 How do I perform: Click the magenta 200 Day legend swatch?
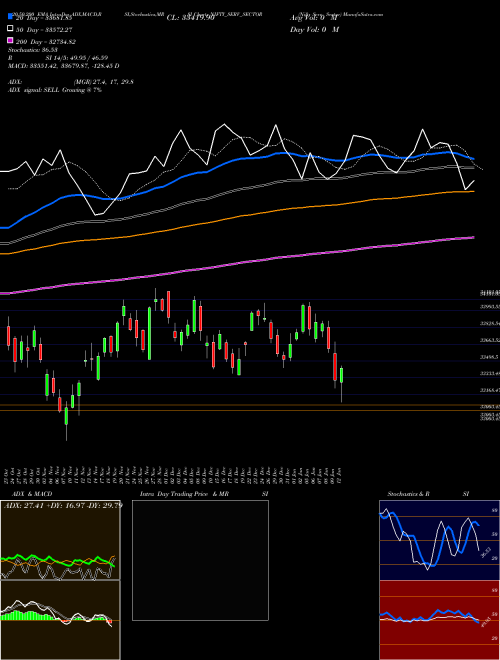pyautogui.click(x=10, y=40)
